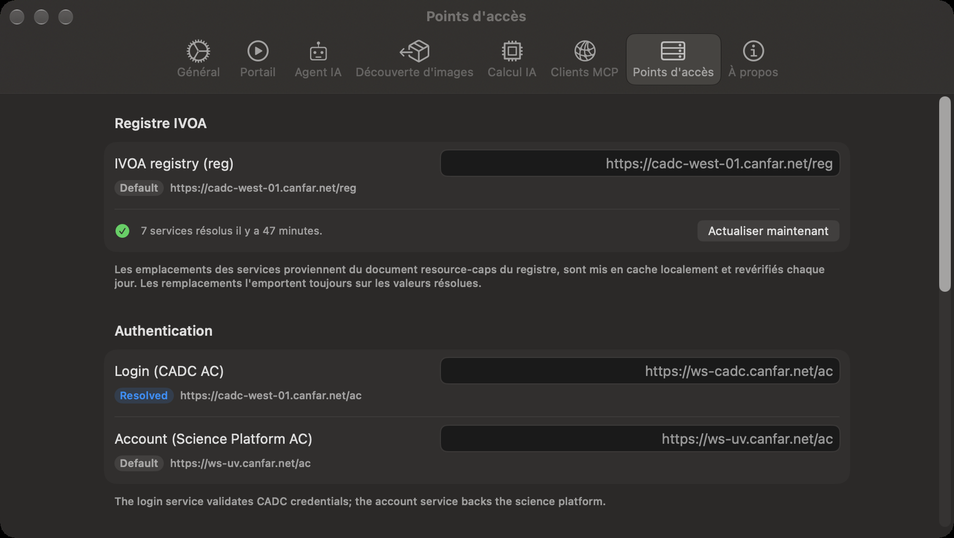
Task: Click the Resolved badge under Login
Action: (144, 396)
